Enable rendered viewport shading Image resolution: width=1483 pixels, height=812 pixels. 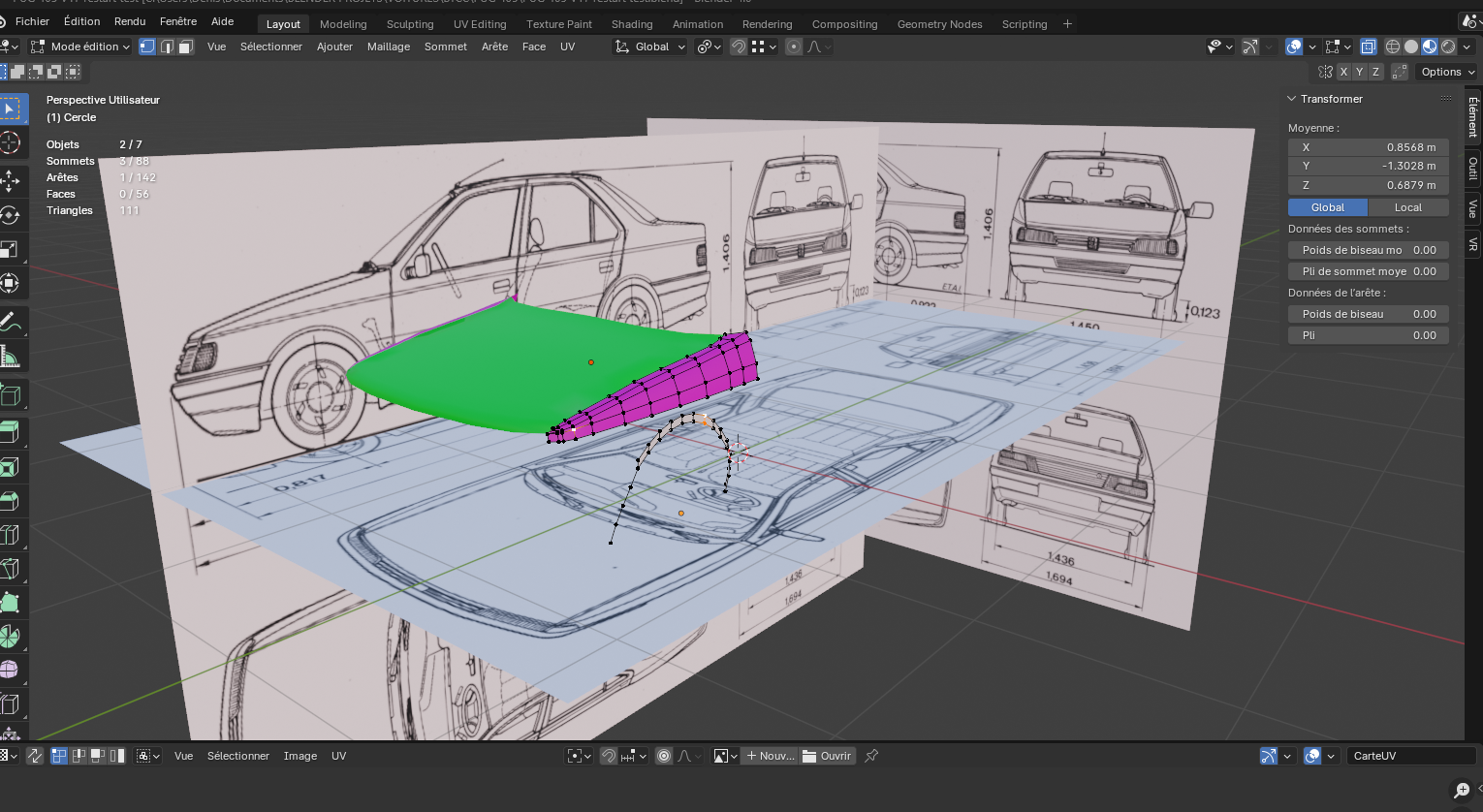pyautogui.click(x=1448, y=47)
